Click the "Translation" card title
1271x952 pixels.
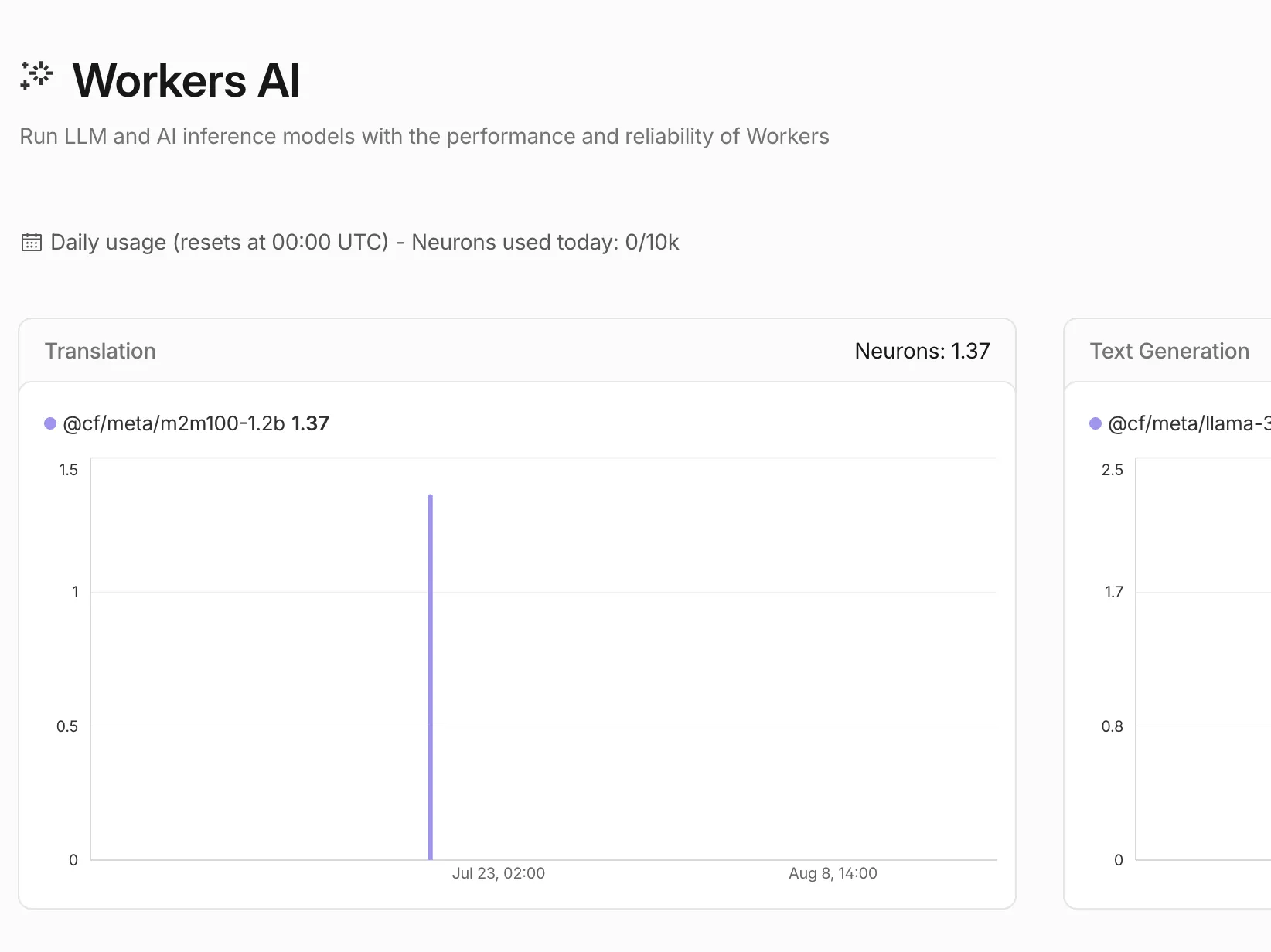click(101, 352)
